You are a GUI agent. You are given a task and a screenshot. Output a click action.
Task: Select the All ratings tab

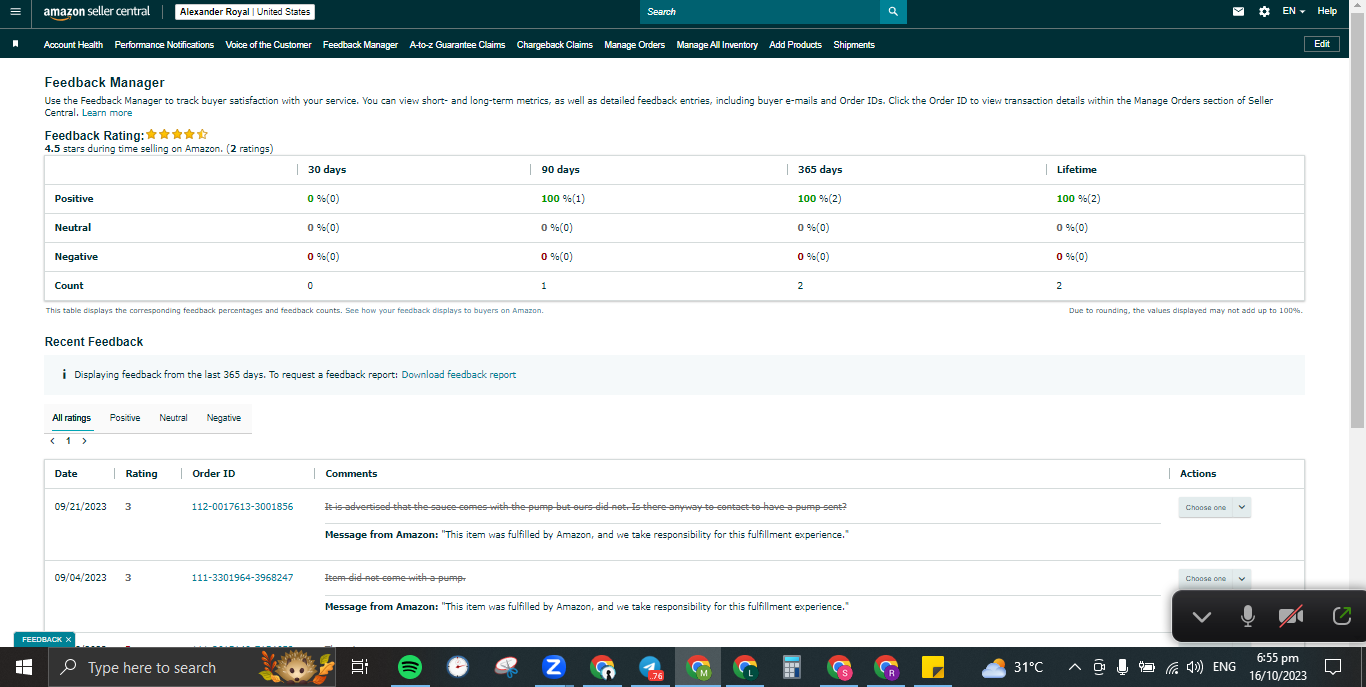coord(72,418)
